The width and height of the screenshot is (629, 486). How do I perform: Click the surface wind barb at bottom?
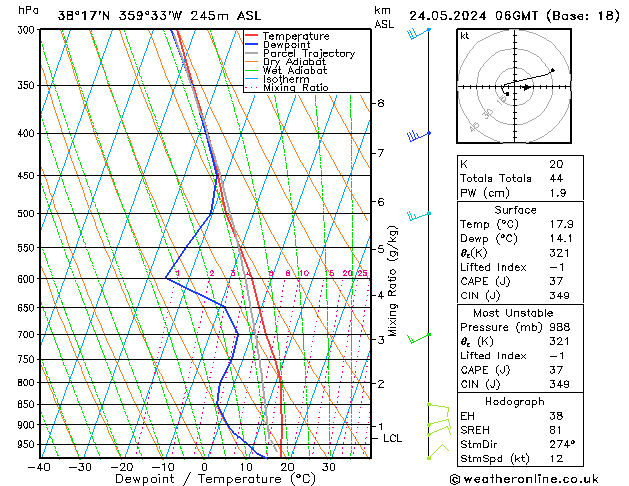[438, 451]
